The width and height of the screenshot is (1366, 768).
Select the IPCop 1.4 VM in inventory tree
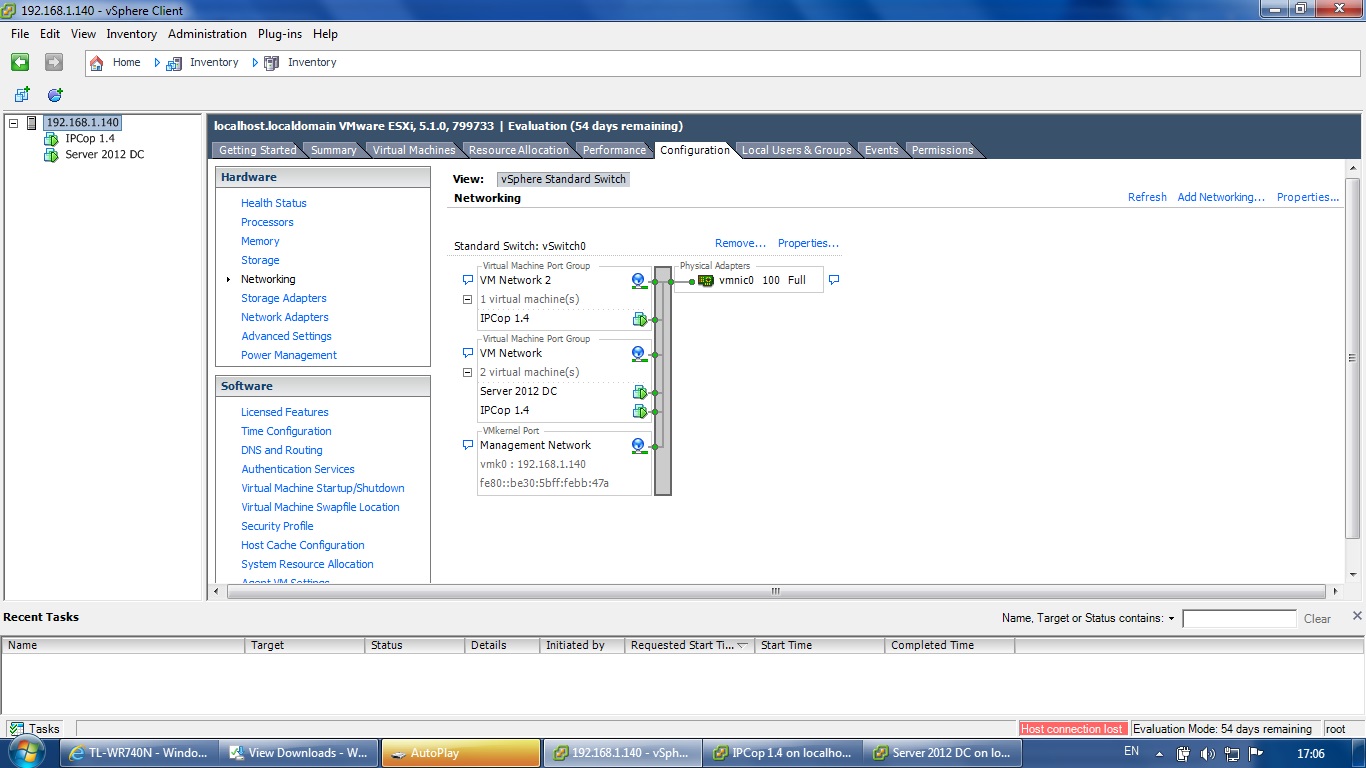[x=90, y=139]
